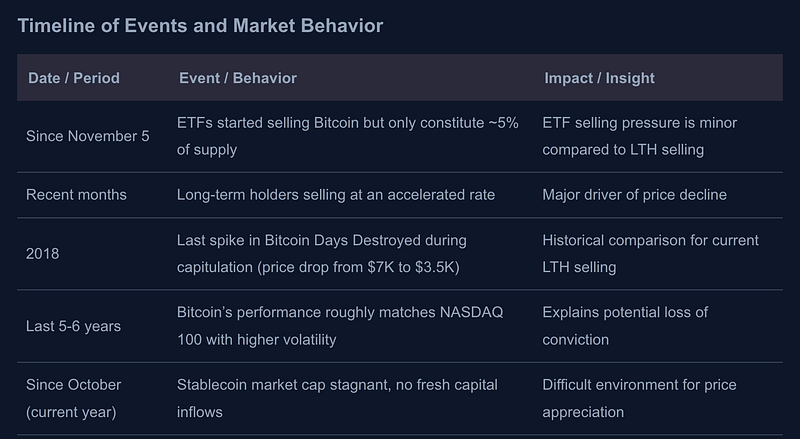Select the 'Recent months' date cell
Screen dimensions: 800x439
tap(76, 194)
